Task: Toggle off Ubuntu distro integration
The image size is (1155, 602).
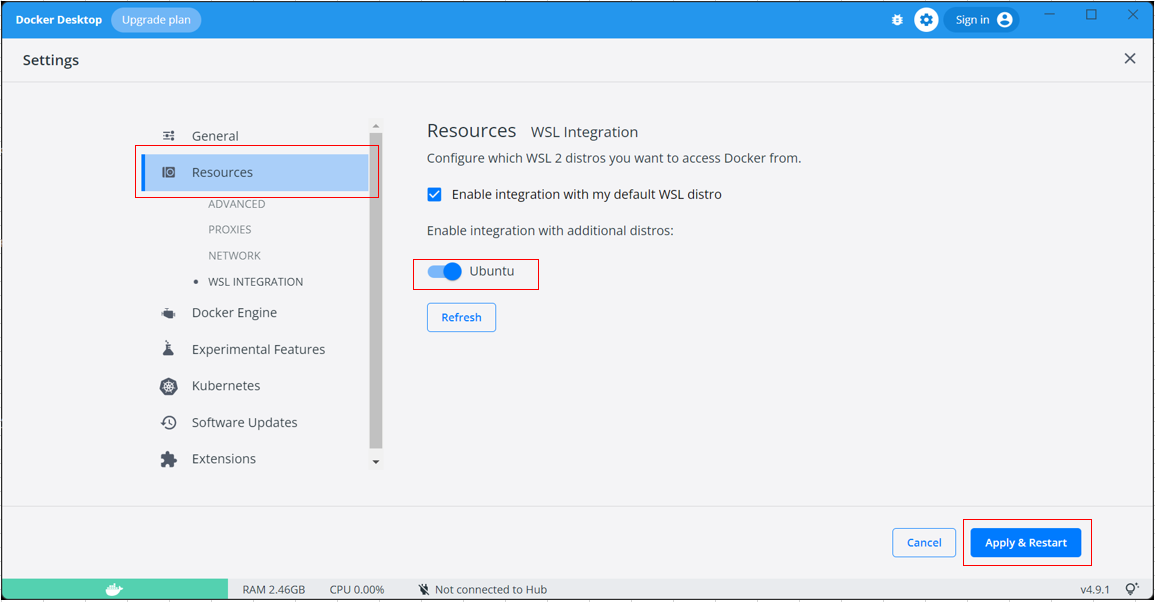Action: coord(444,271)
